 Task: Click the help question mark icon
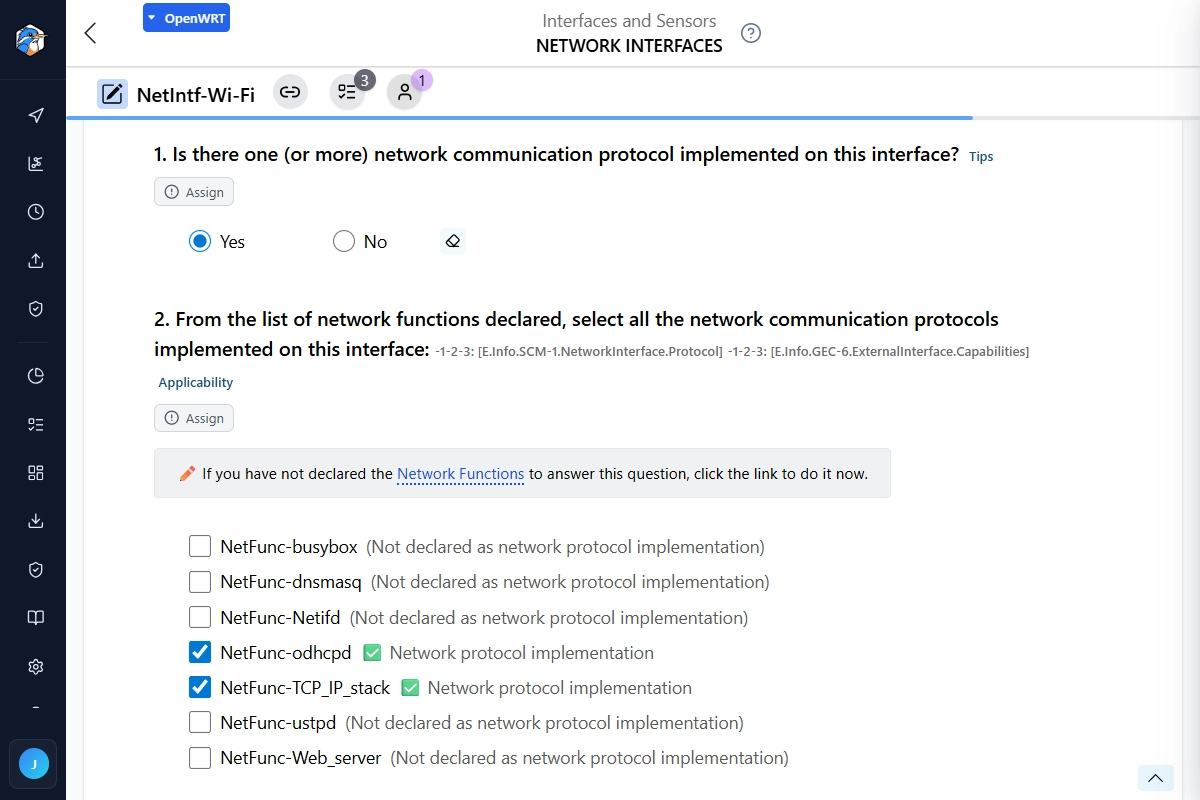pos(751,33)
